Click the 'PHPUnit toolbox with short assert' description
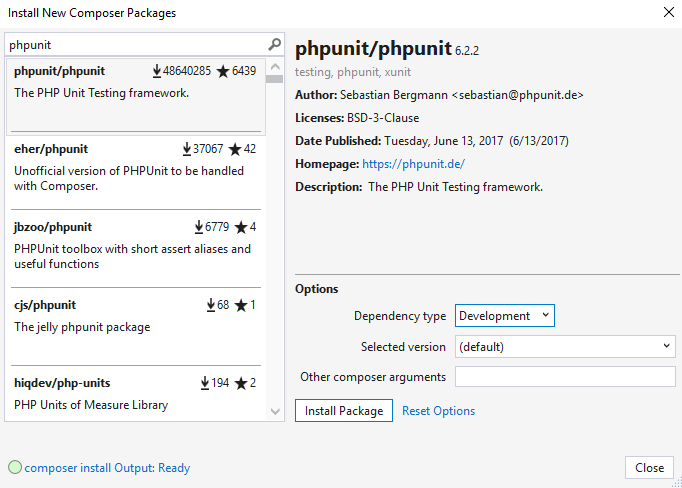The image size is (682, 488). click(x=132, y=256)
